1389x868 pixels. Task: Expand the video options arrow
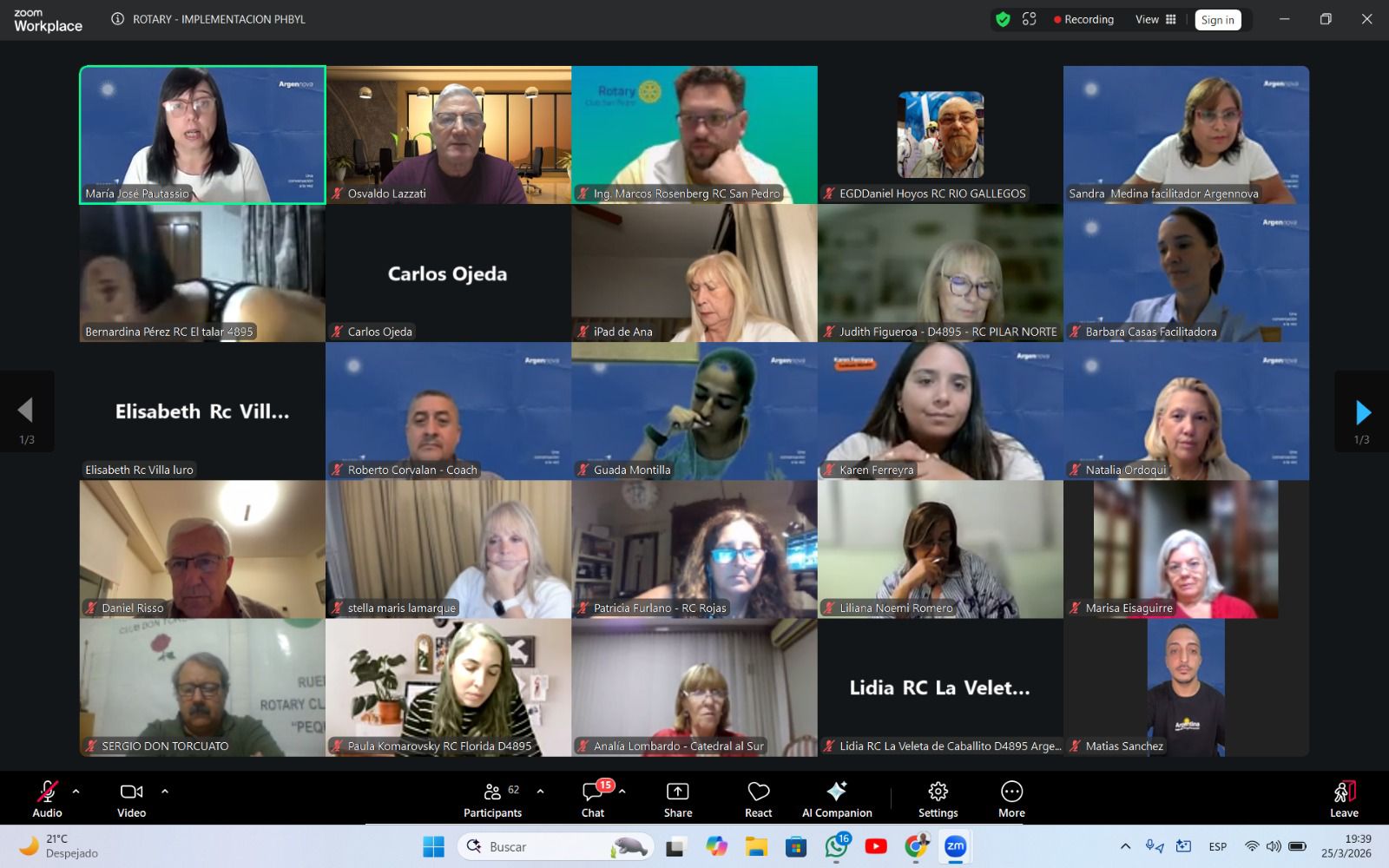coord(165,791)
